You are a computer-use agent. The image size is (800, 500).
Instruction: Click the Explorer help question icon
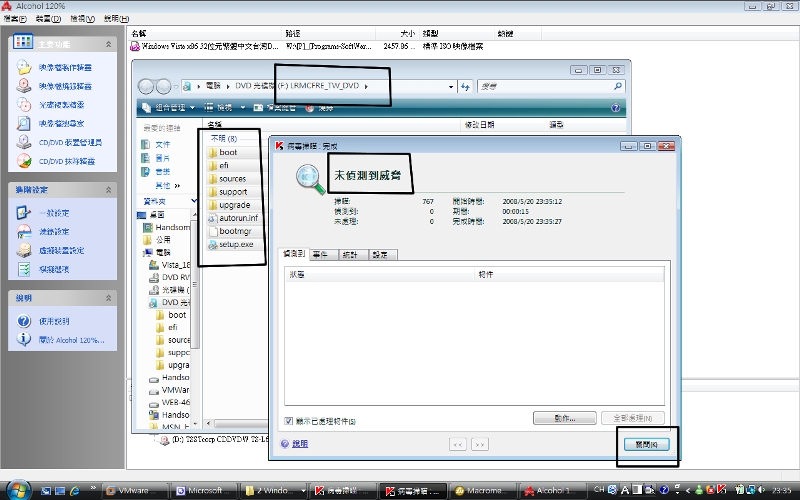pyautogui.click(x=615, y=108)
